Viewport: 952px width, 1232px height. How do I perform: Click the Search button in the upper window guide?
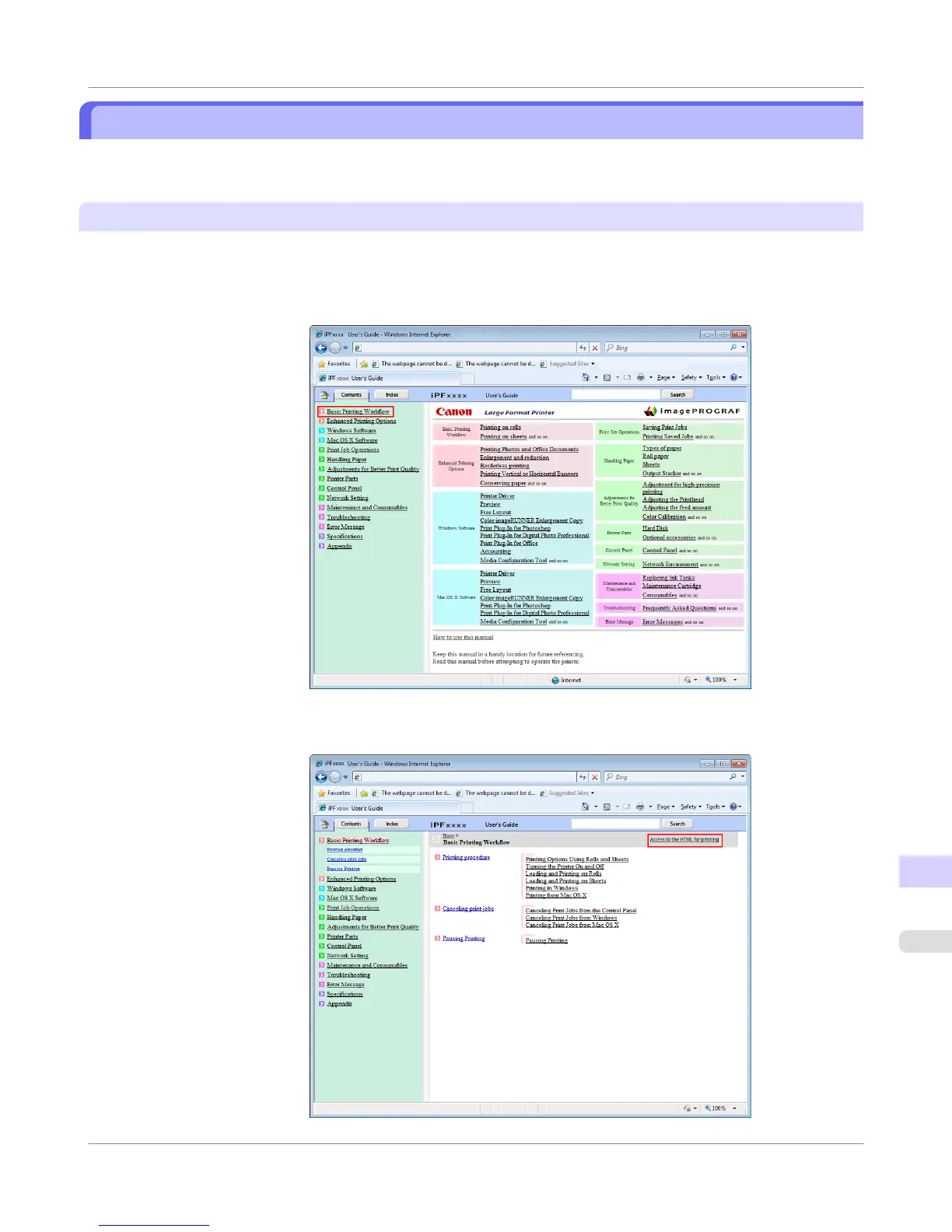click(678, 395)
